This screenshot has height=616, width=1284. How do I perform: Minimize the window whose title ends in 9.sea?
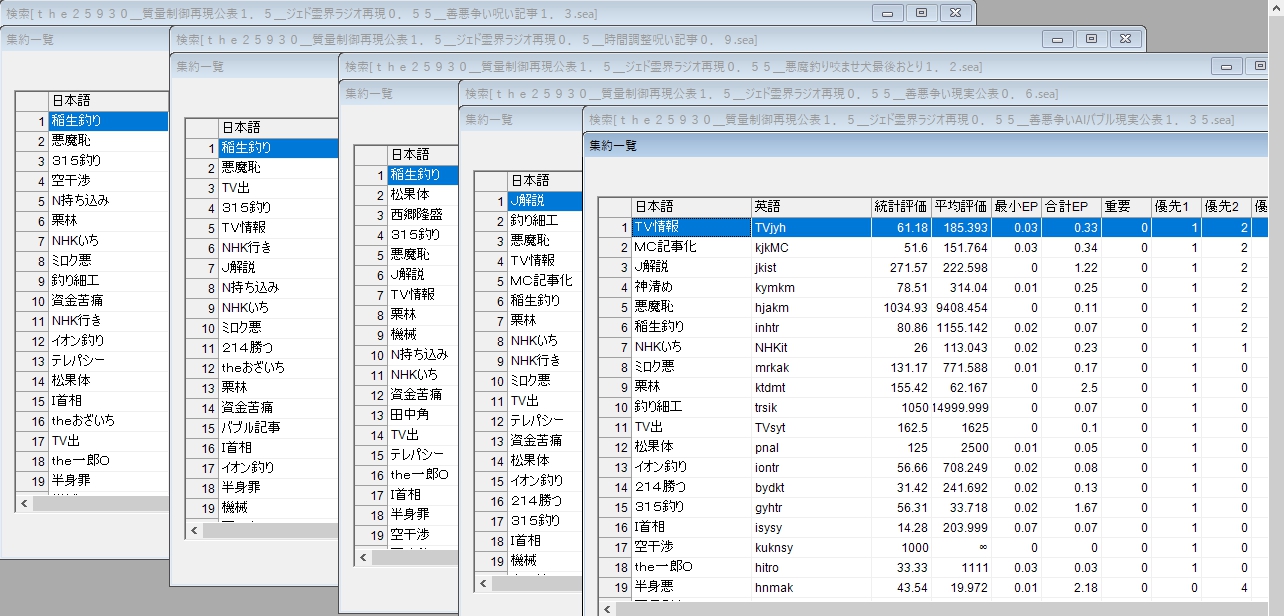(x=1057, y=39)
